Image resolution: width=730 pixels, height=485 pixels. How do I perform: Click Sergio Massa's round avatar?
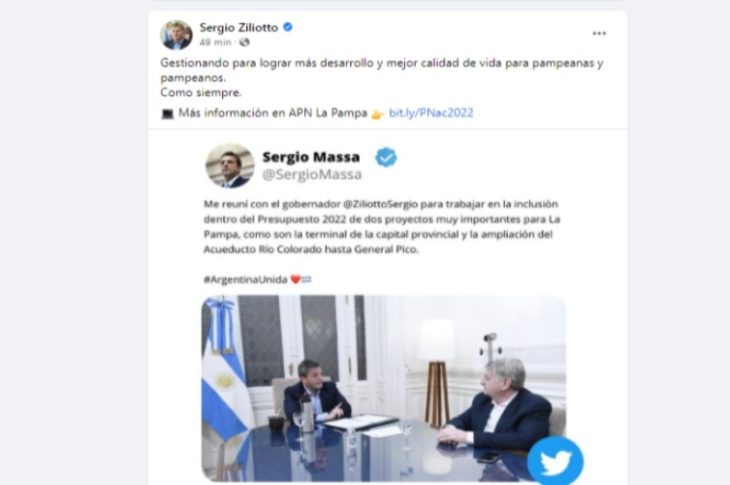(230, 166)
